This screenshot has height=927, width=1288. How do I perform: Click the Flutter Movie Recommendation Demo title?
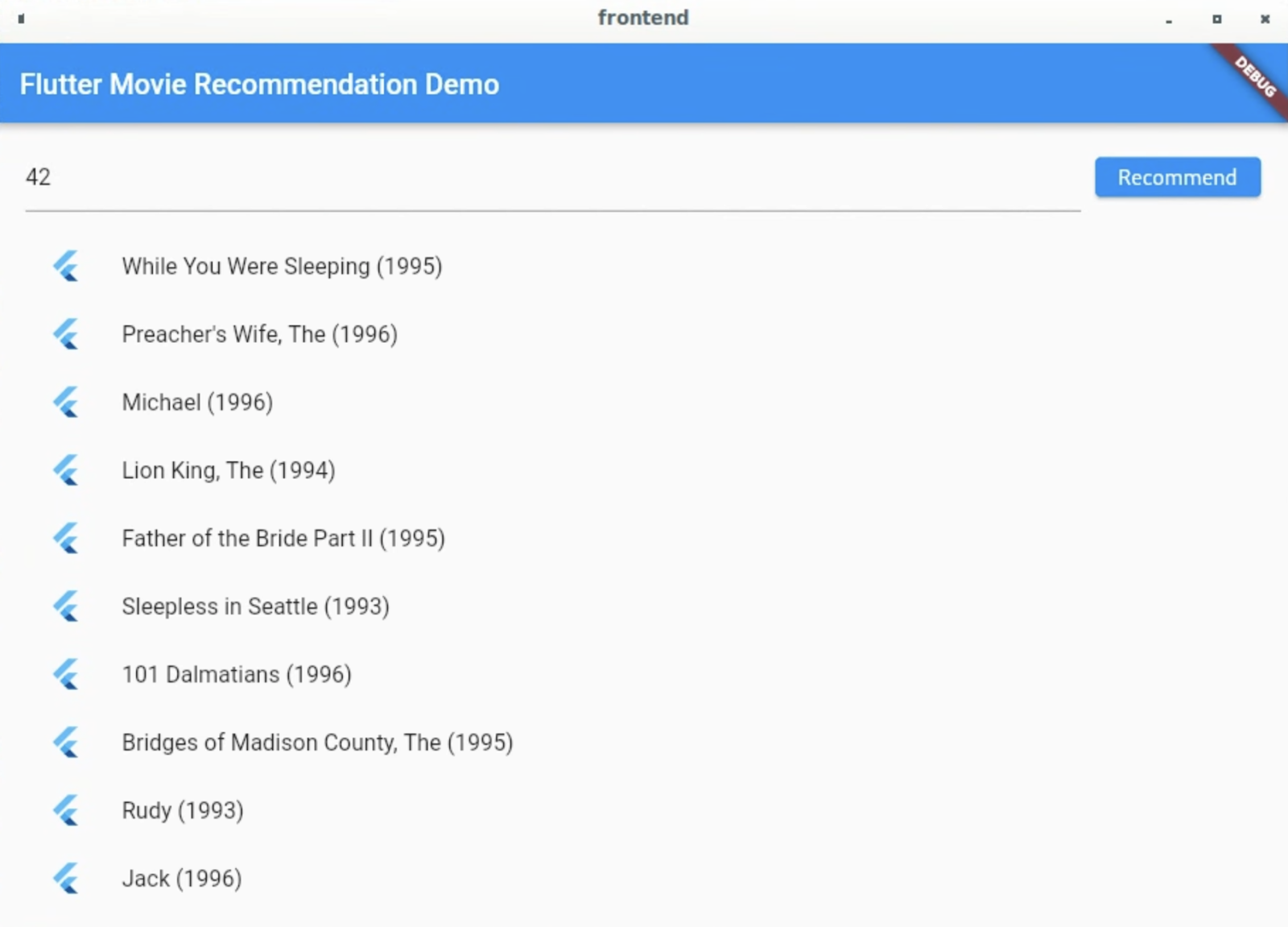[259, 85]
